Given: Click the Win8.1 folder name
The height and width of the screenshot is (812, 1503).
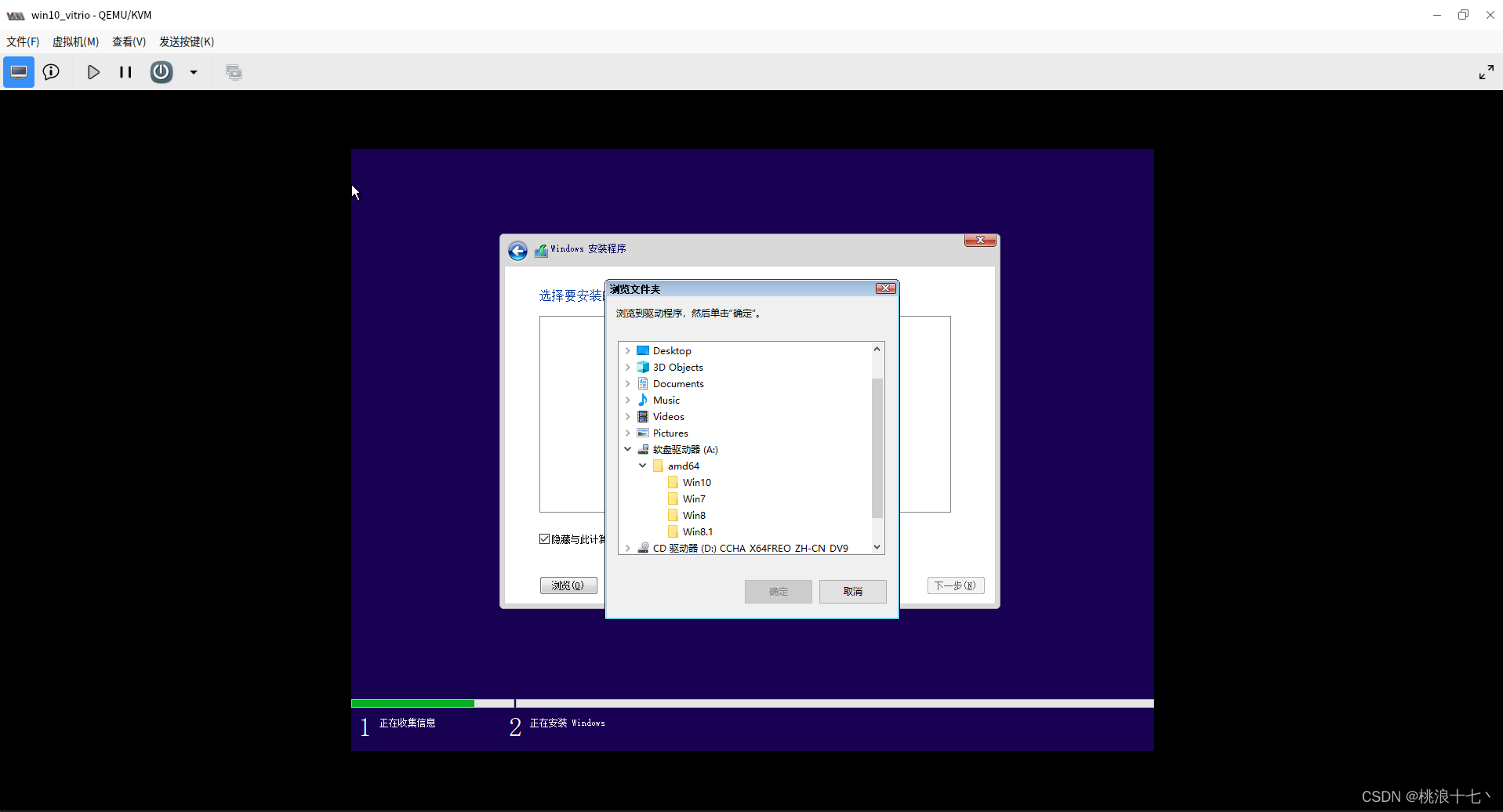Looking at the screenshot, I should click(698, 531).
